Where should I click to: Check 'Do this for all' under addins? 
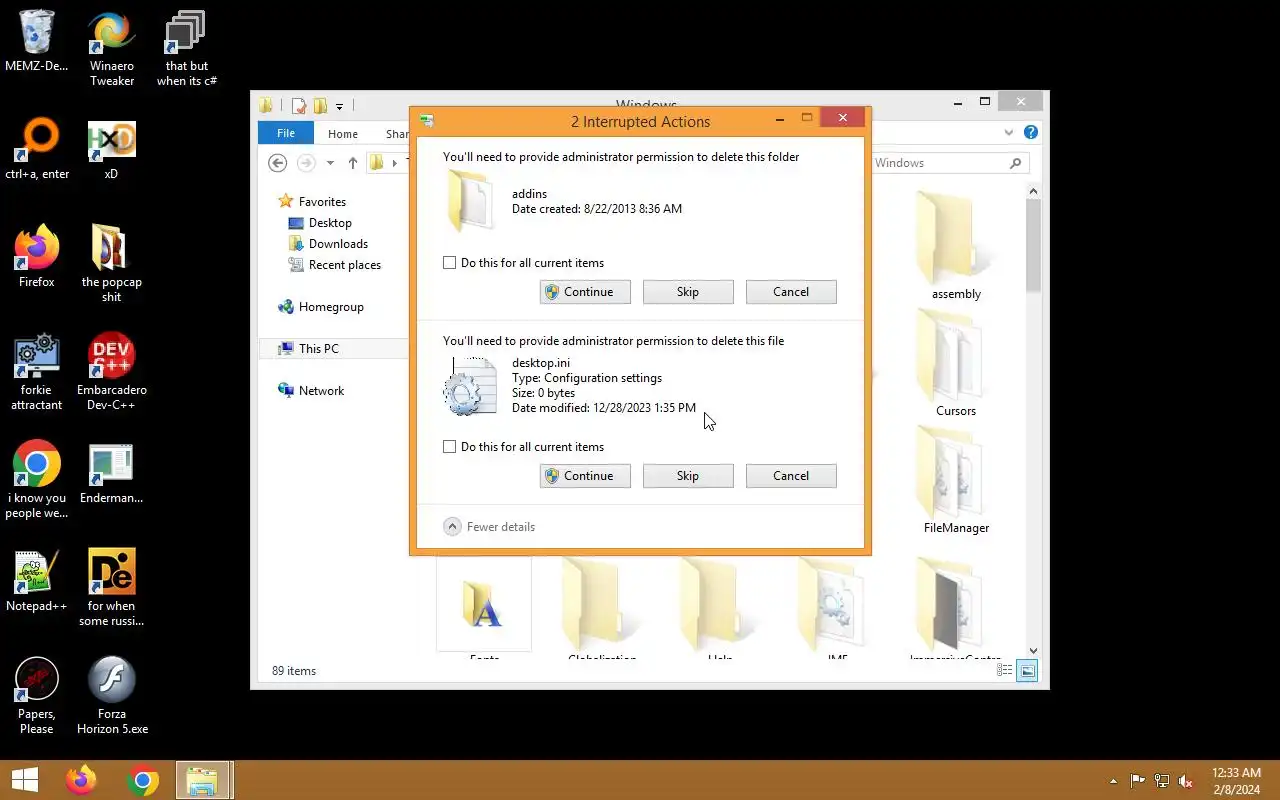click(450, 263)
